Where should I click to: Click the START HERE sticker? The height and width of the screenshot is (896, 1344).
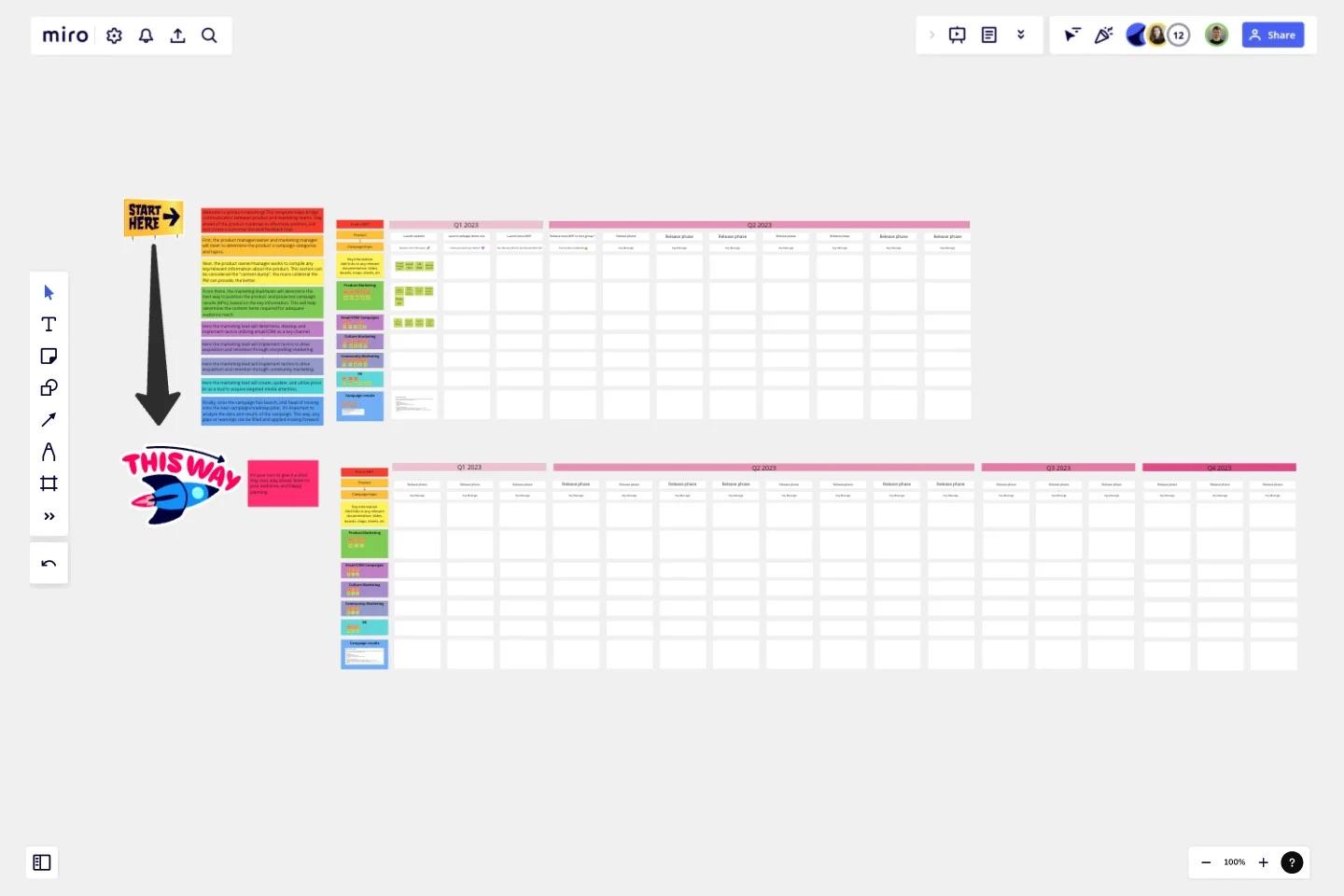coord(152,217)
